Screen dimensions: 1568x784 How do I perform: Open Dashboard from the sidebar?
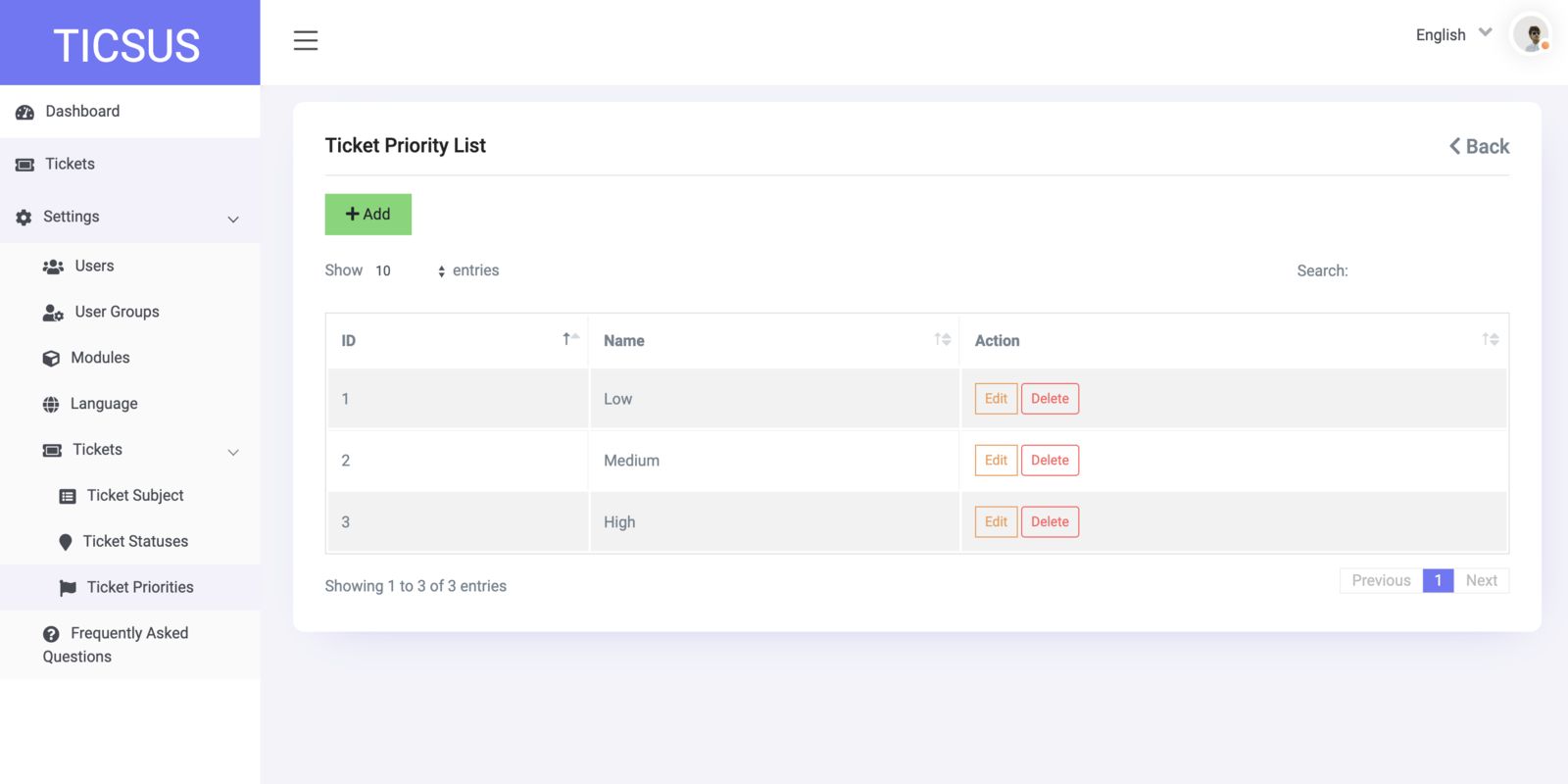click(130, 112)
